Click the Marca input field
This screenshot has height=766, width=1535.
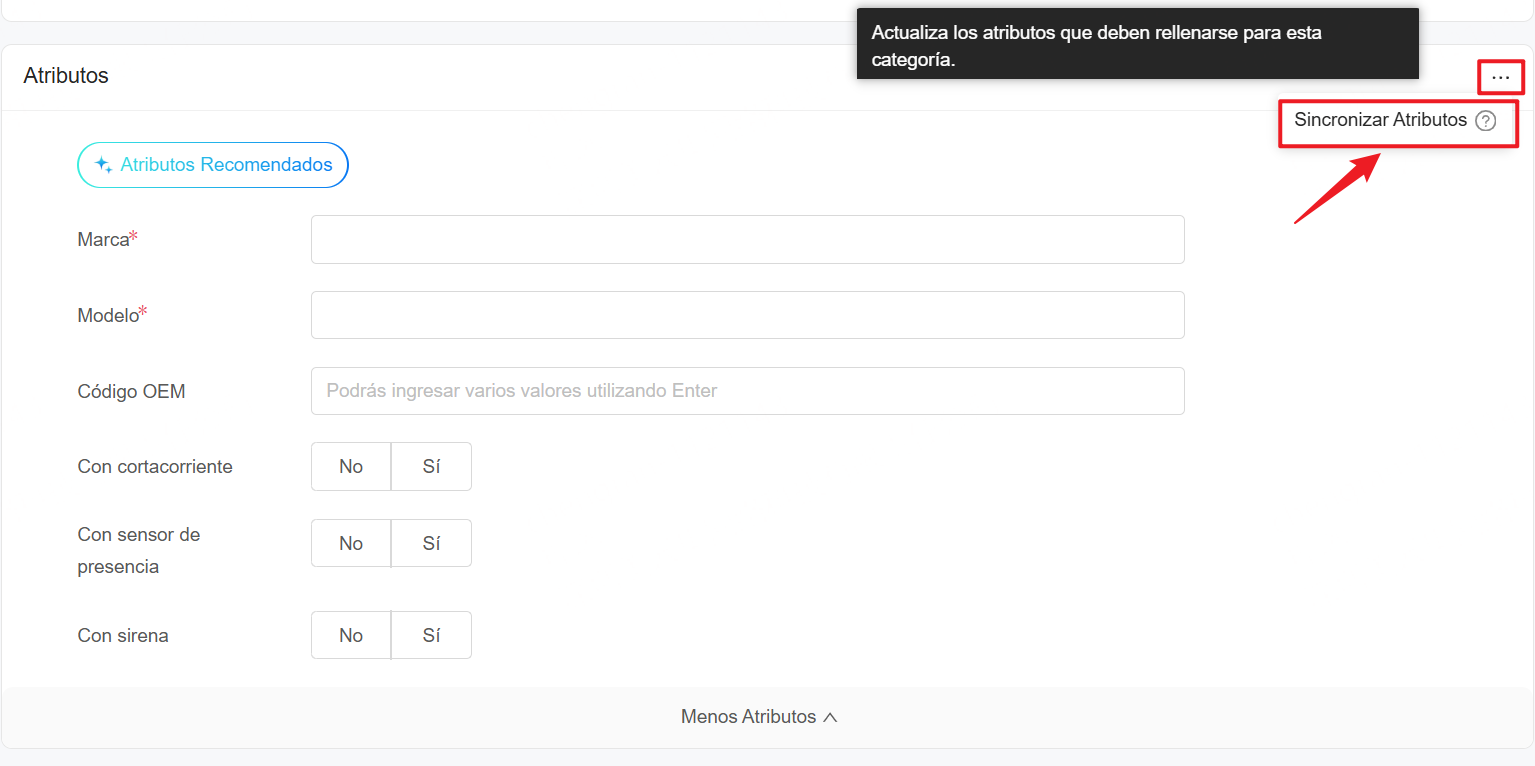click(747, 239)
